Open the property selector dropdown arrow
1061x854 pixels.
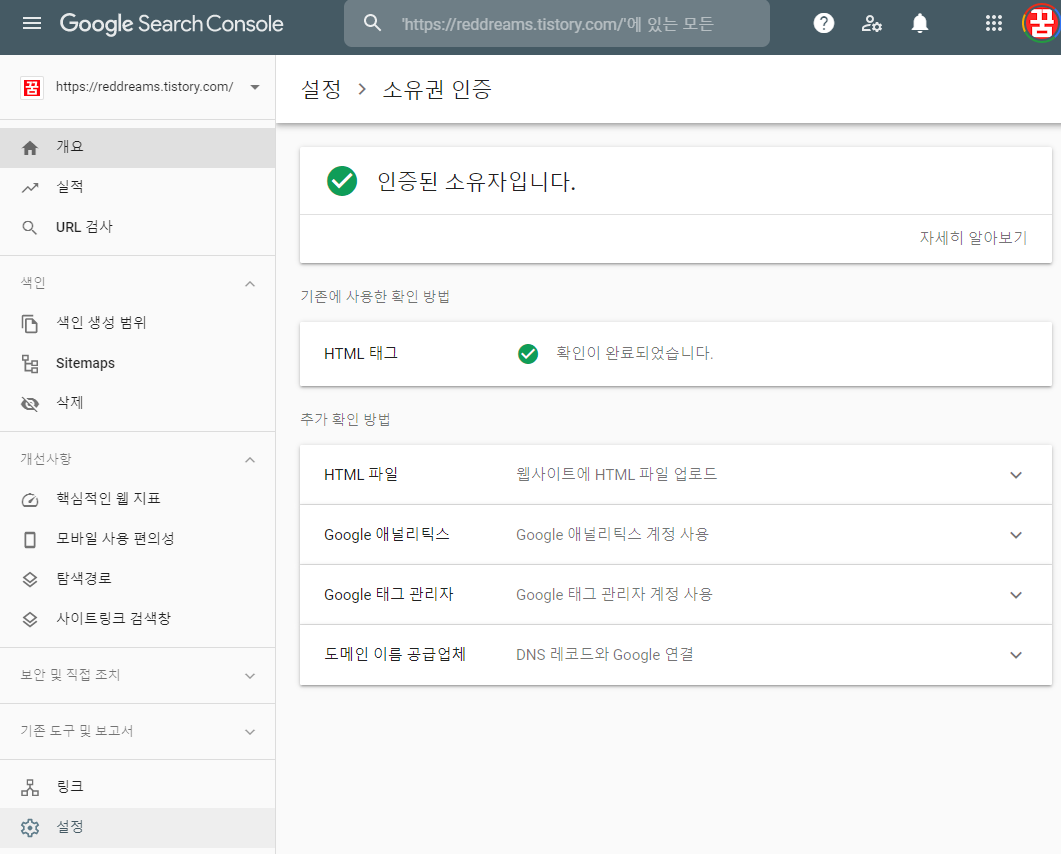point(255,87)
